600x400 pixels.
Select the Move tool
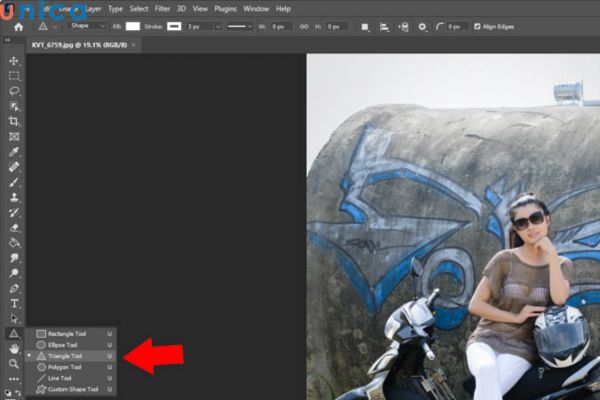[x=14, y=61]
